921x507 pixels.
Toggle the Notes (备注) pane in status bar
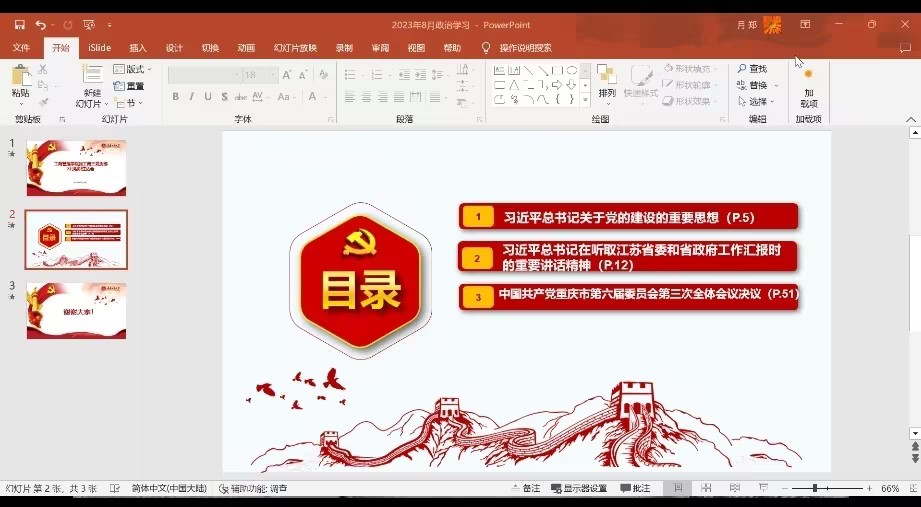(x=525, y=489)
